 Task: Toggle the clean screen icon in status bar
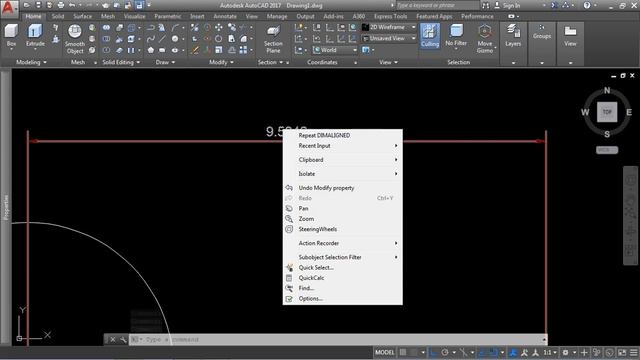(x=622, y=352)
